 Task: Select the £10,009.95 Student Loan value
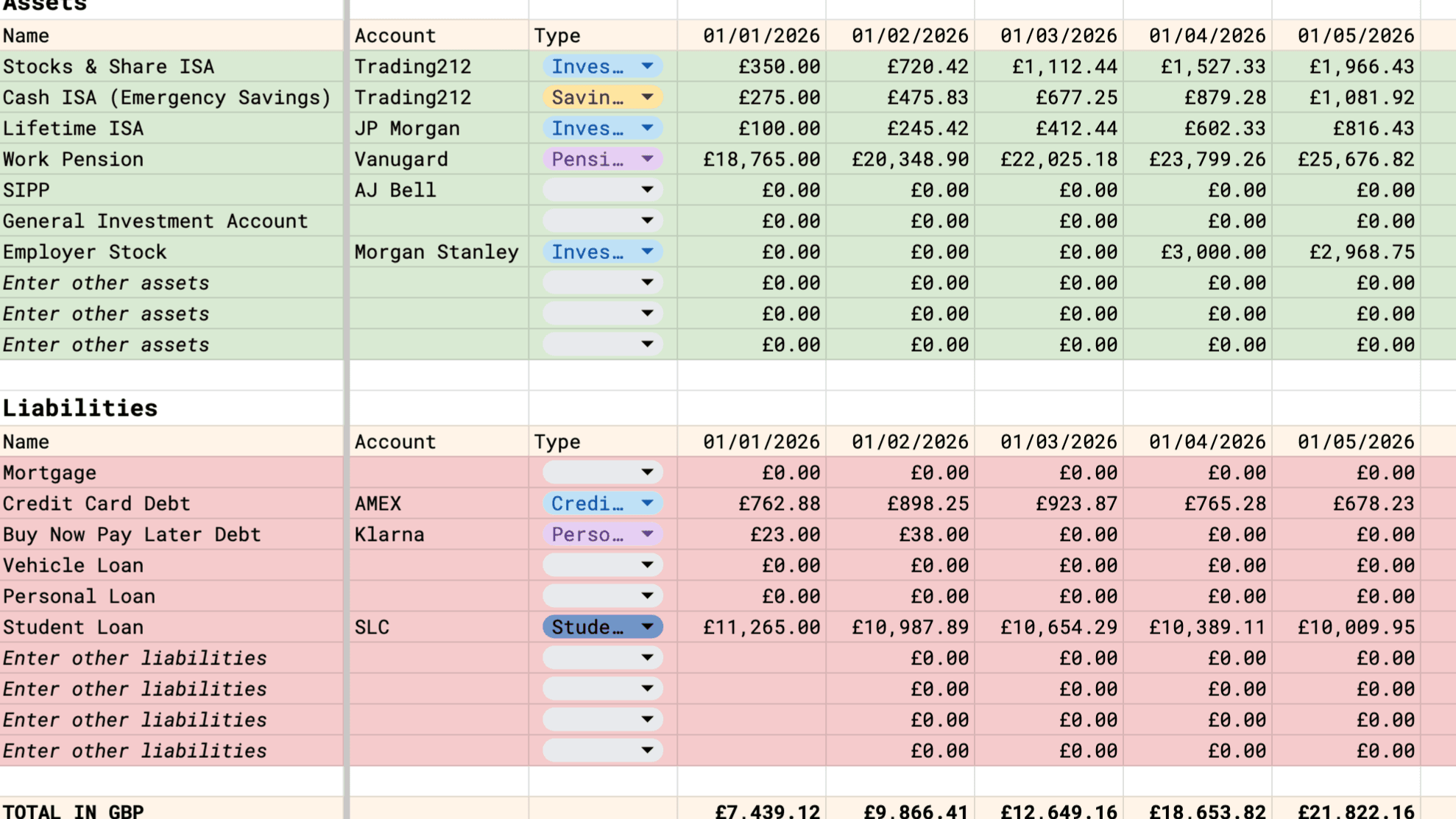[1346, 627]
